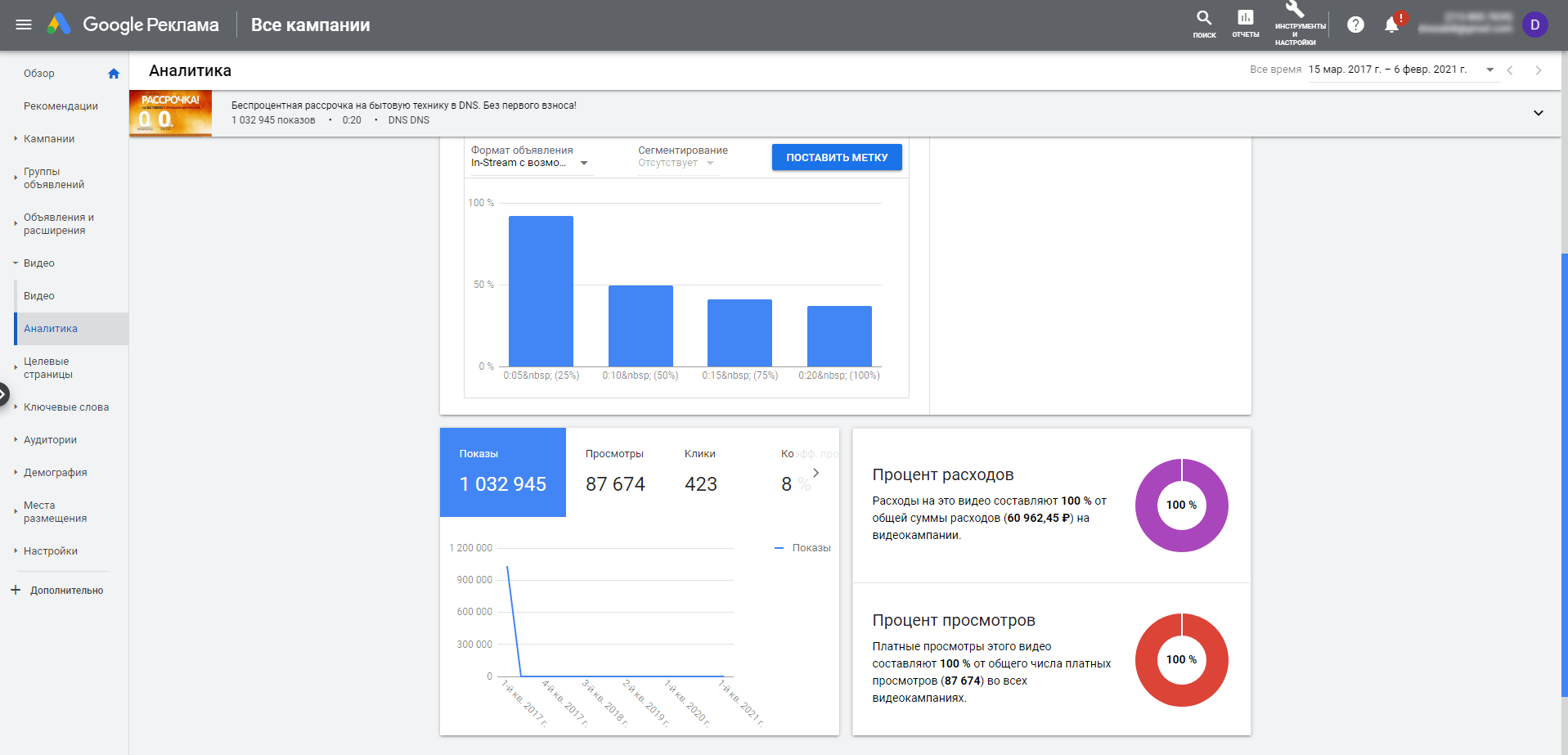Show next metrics with right chevron
The image size is (1568, 755).
(x=815, y=473)
